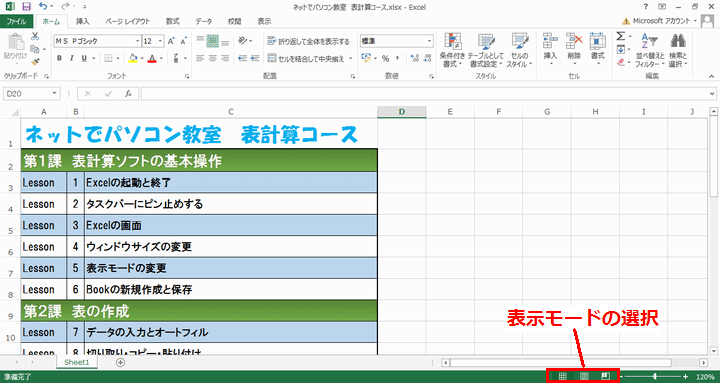Switch to the データ tab
Screen dimensions: 720x383
[204, 21]
